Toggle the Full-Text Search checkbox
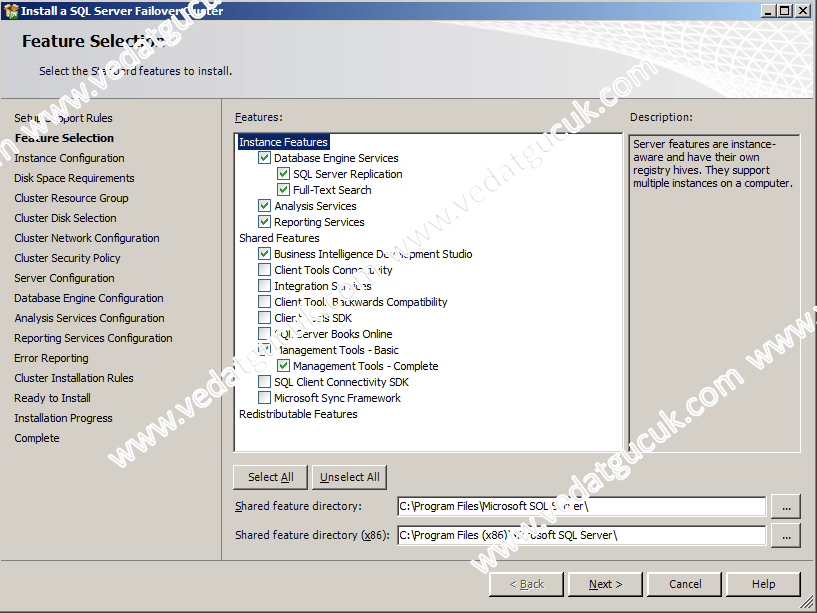 coord(283,190)
